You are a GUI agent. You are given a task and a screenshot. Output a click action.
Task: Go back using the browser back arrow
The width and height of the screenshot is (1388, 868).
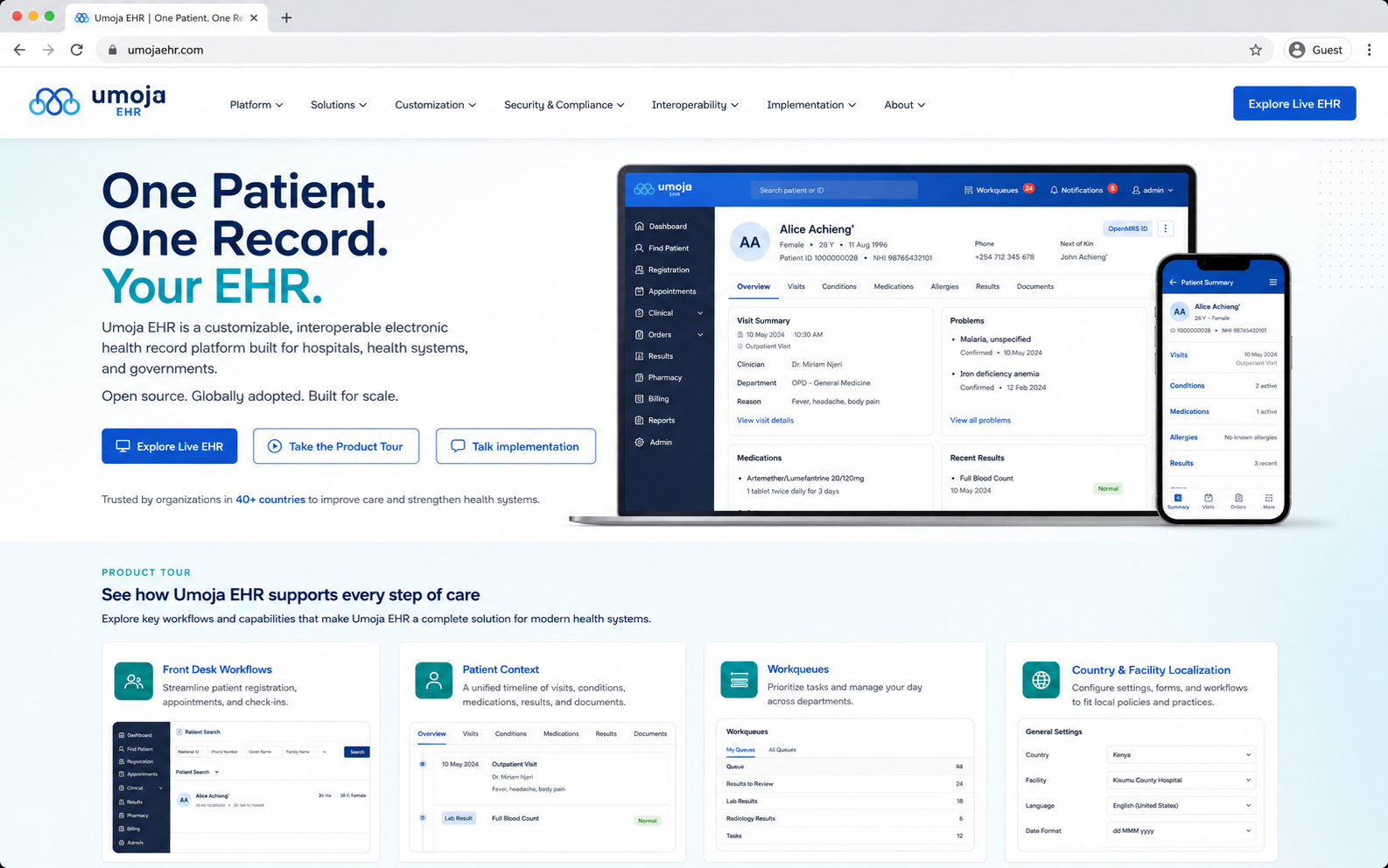pyautogui.click(x=19, y=50)
